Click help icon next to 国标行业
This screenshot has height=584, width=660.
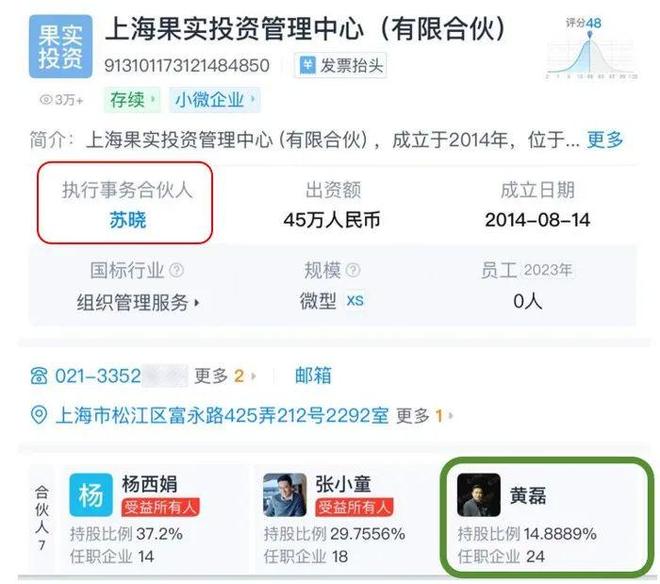[x=176, y=270]
